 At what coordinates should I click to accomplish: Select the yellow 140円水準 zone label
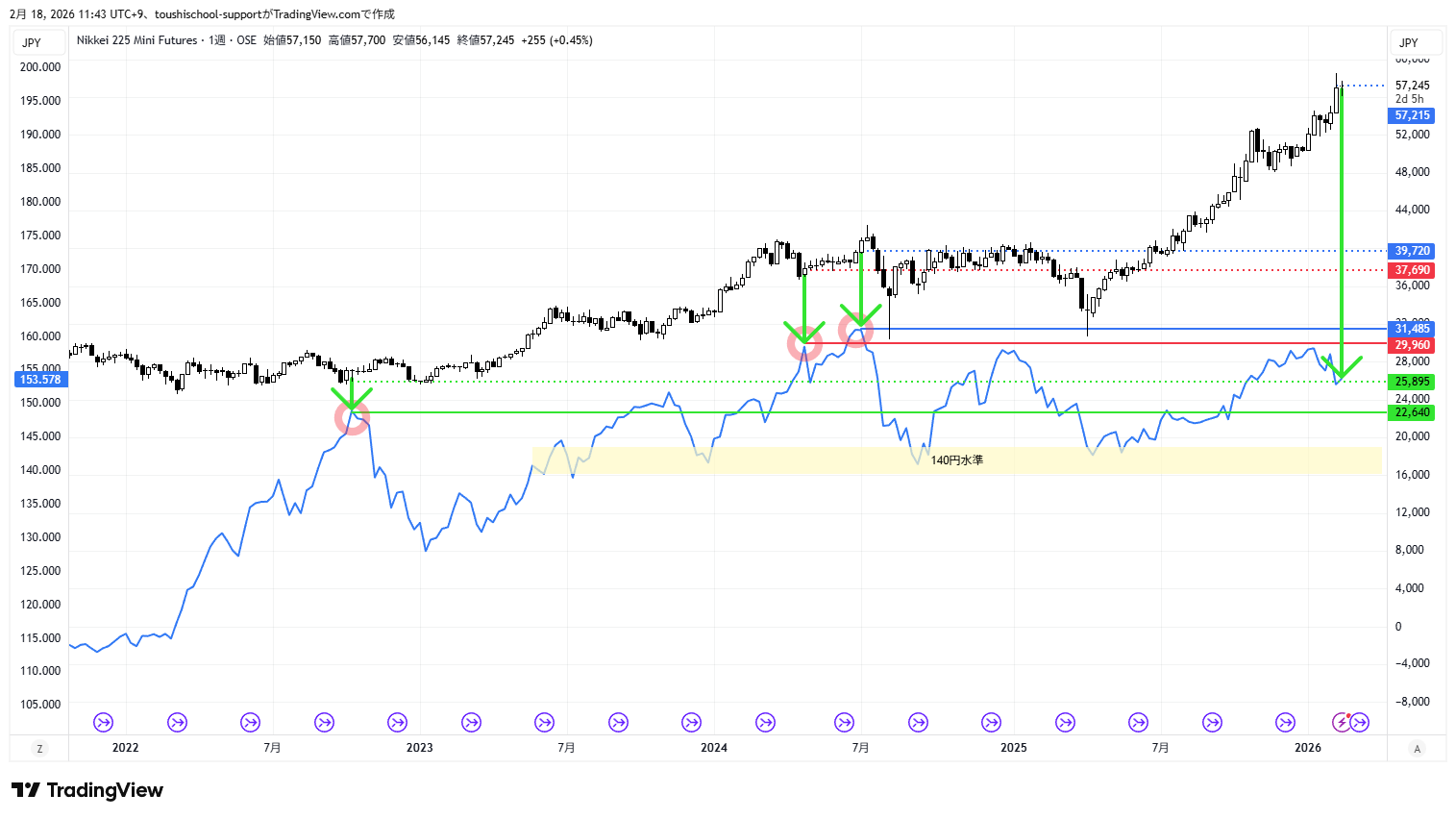[956, 460]
